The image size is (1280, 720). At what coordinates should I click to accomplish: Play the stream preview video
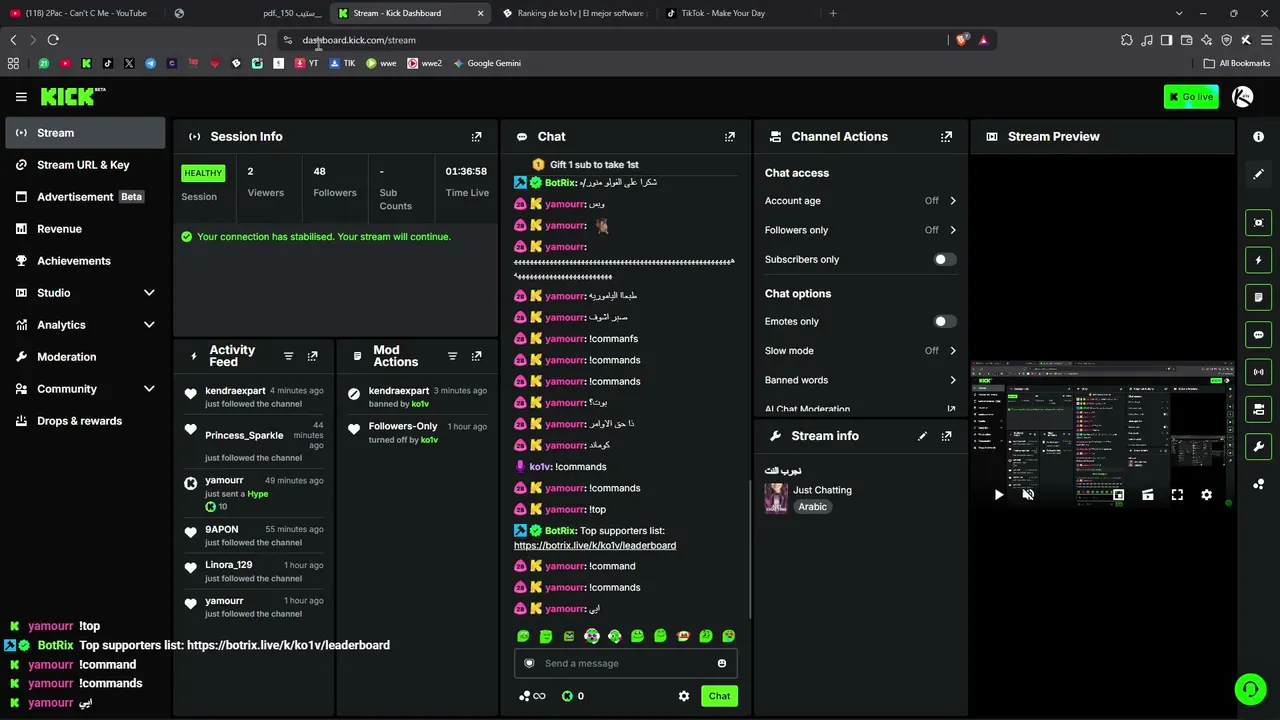click(x=998, y=495)
